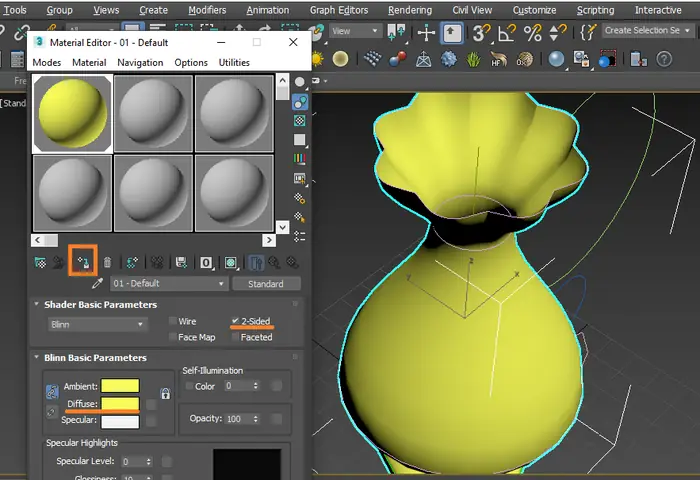700x480 pixels.
Task: Click the Go to Parent icon
Action: tap(274, 263)
